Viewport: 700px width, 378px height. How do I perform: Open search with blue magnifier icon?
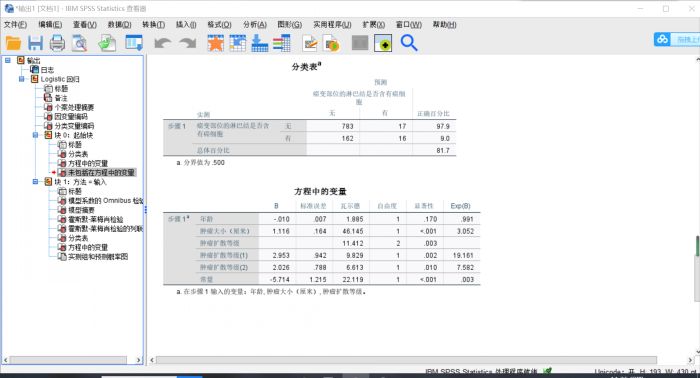point(408,43)
